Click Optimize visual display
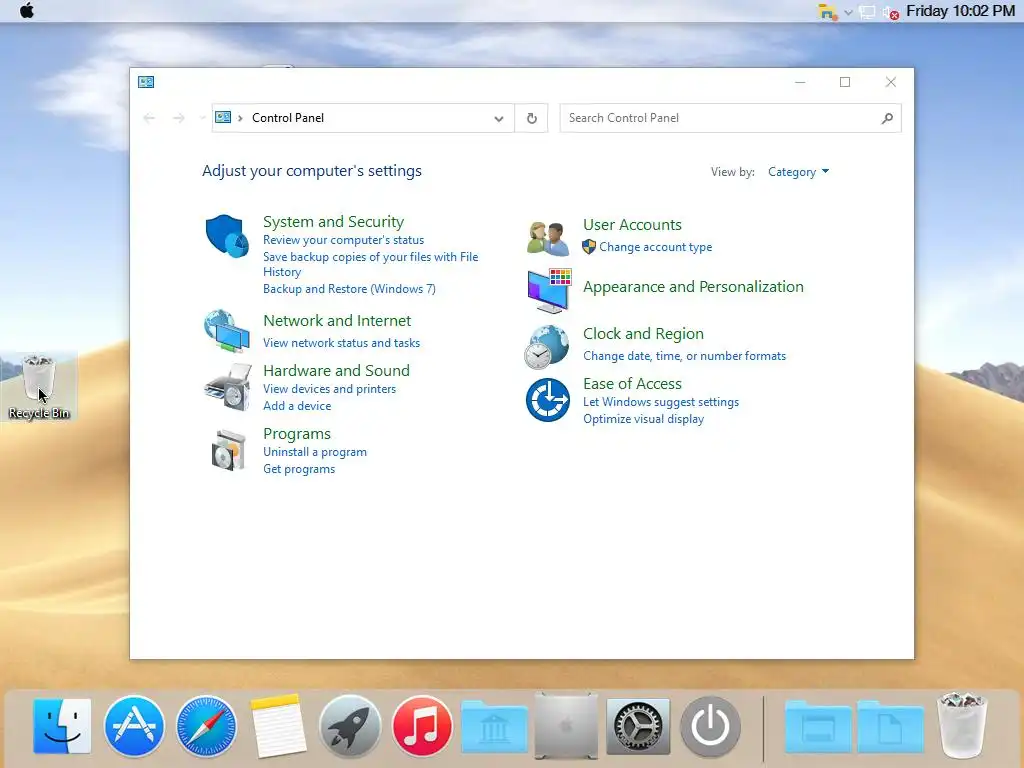This screenshot has width=1024, height=768. click(643, 419)
